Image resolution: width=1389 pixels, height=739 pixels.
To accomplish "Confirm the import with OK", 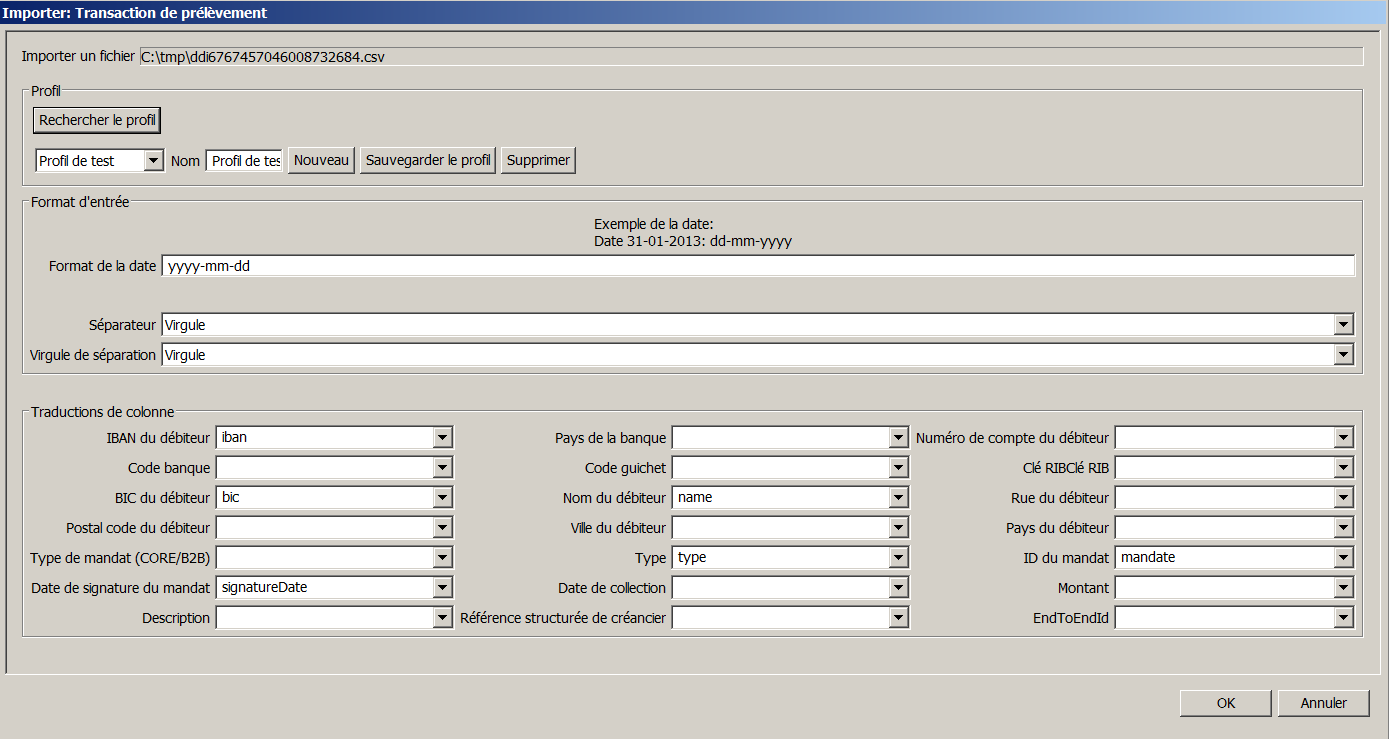I will tap(1226, 703).
